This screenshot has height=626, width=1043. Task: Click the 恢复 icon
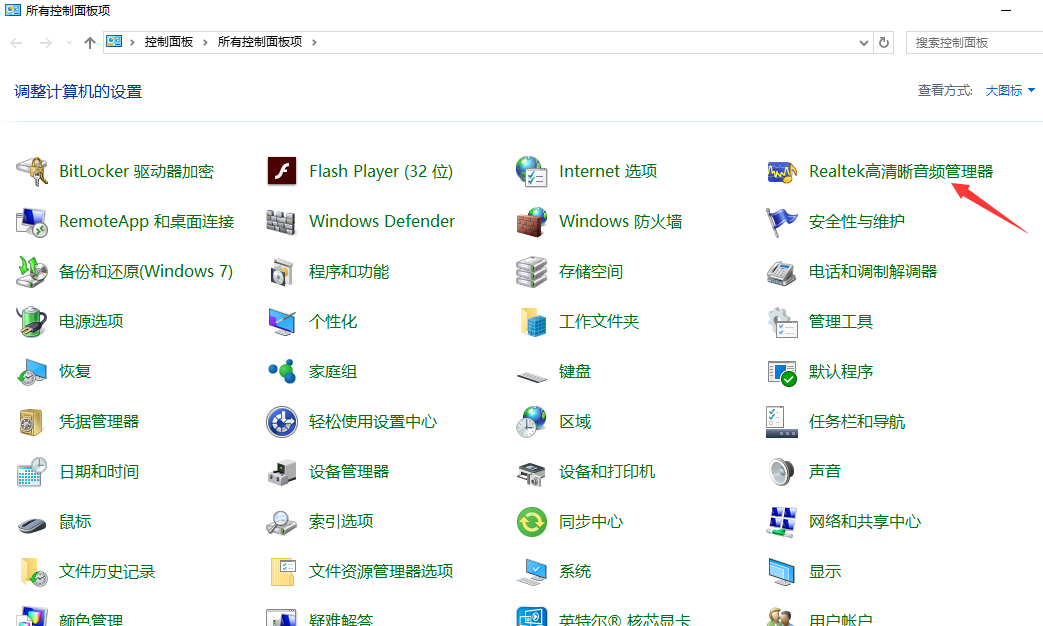click(x=31, y=371)
